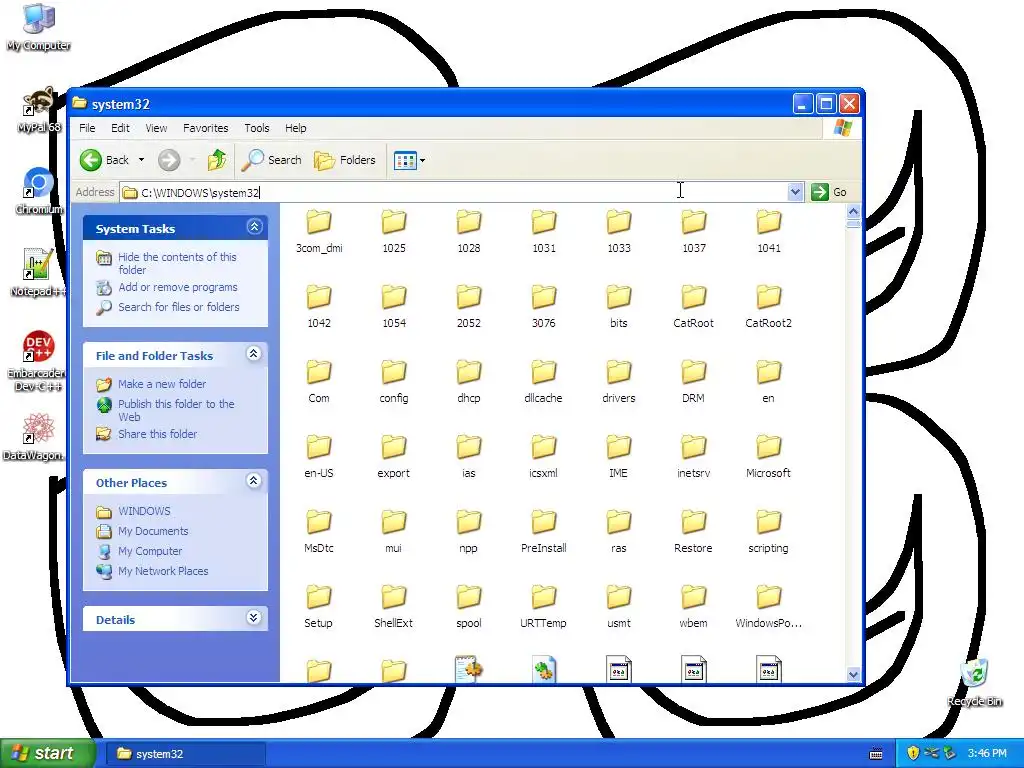Open the Help menu

pyautogui.click(x=295, y=128)
